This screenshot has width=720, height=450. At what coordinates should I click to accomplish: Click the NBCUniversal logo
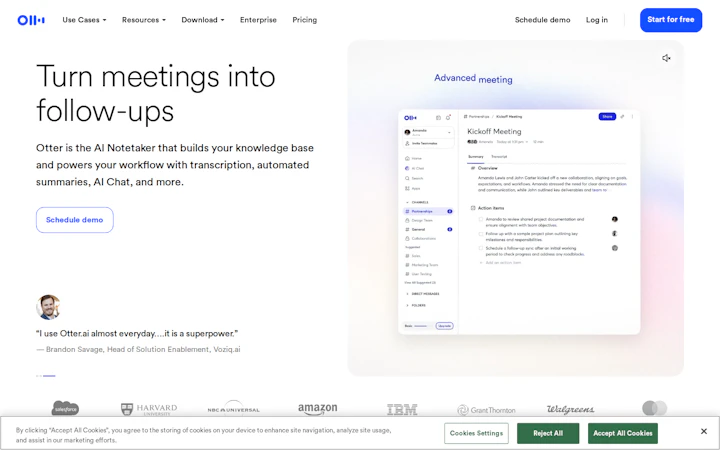pos(233,409)
